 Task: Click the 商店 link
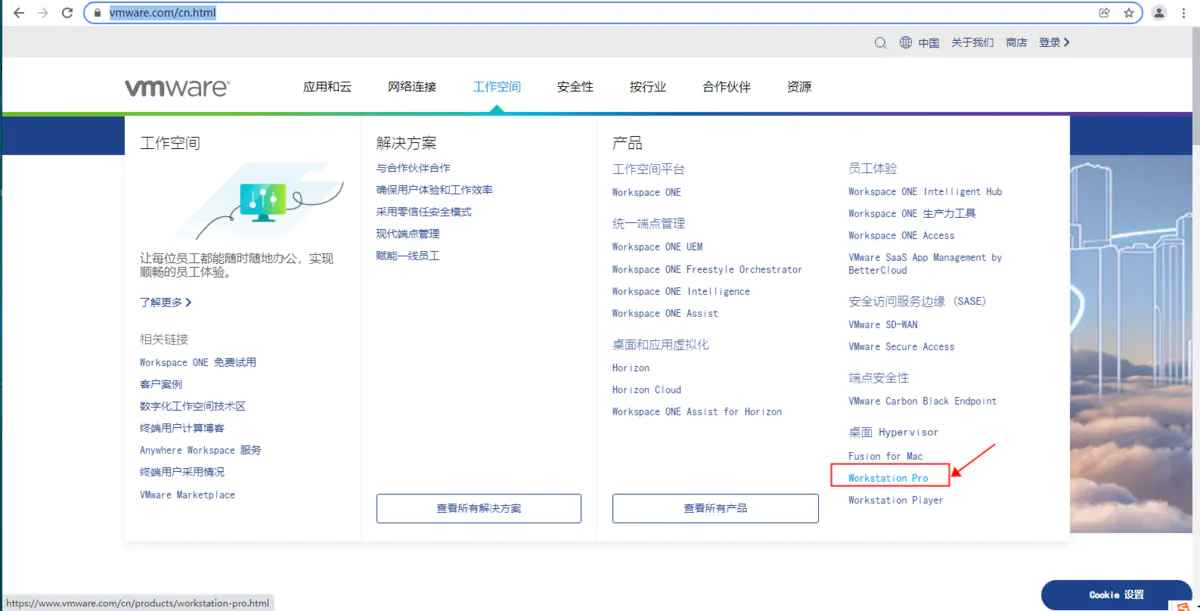[x=1016, y=42]
